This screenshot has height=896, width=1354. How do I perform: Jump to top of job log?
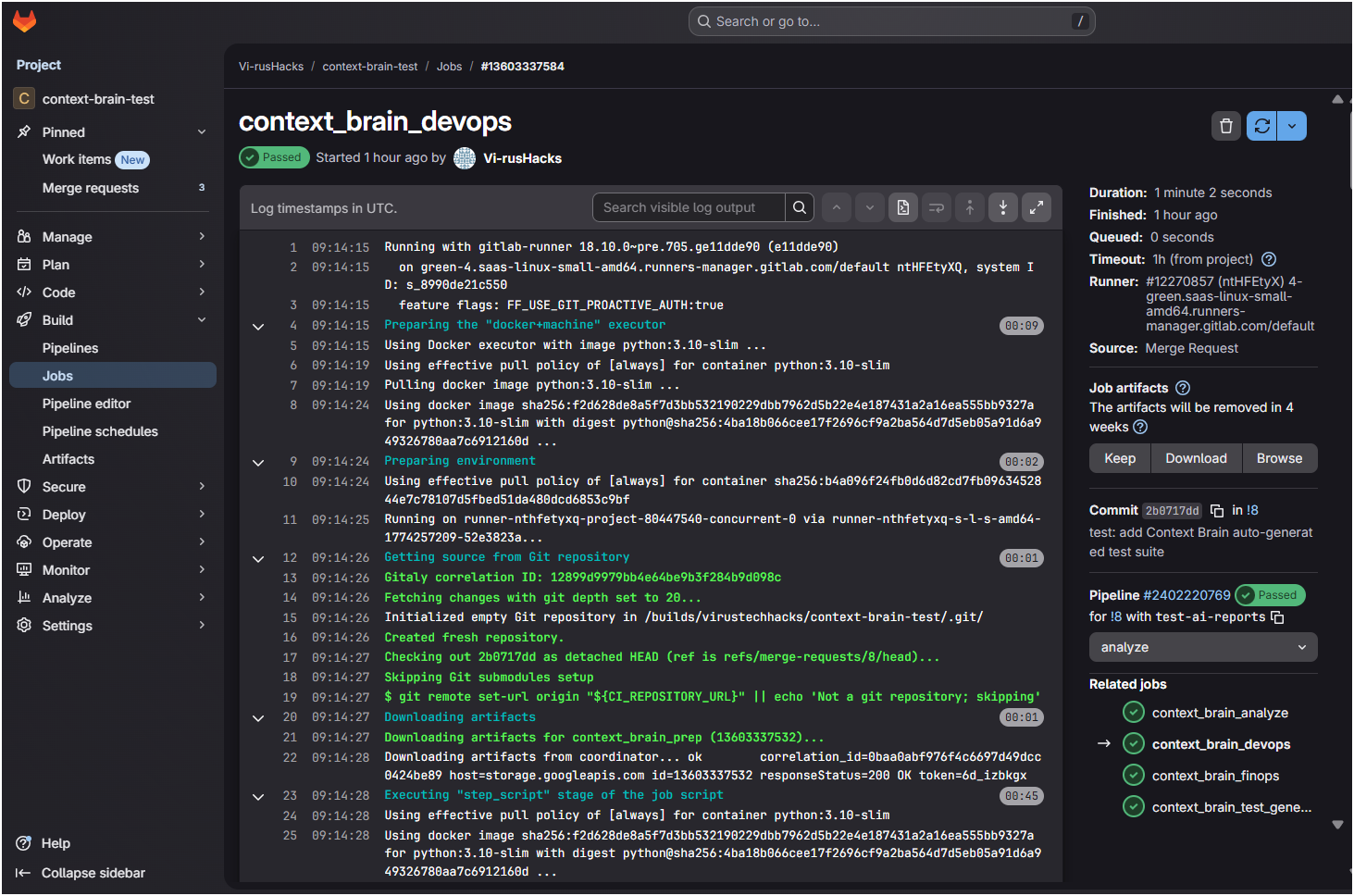coord(969,207)
